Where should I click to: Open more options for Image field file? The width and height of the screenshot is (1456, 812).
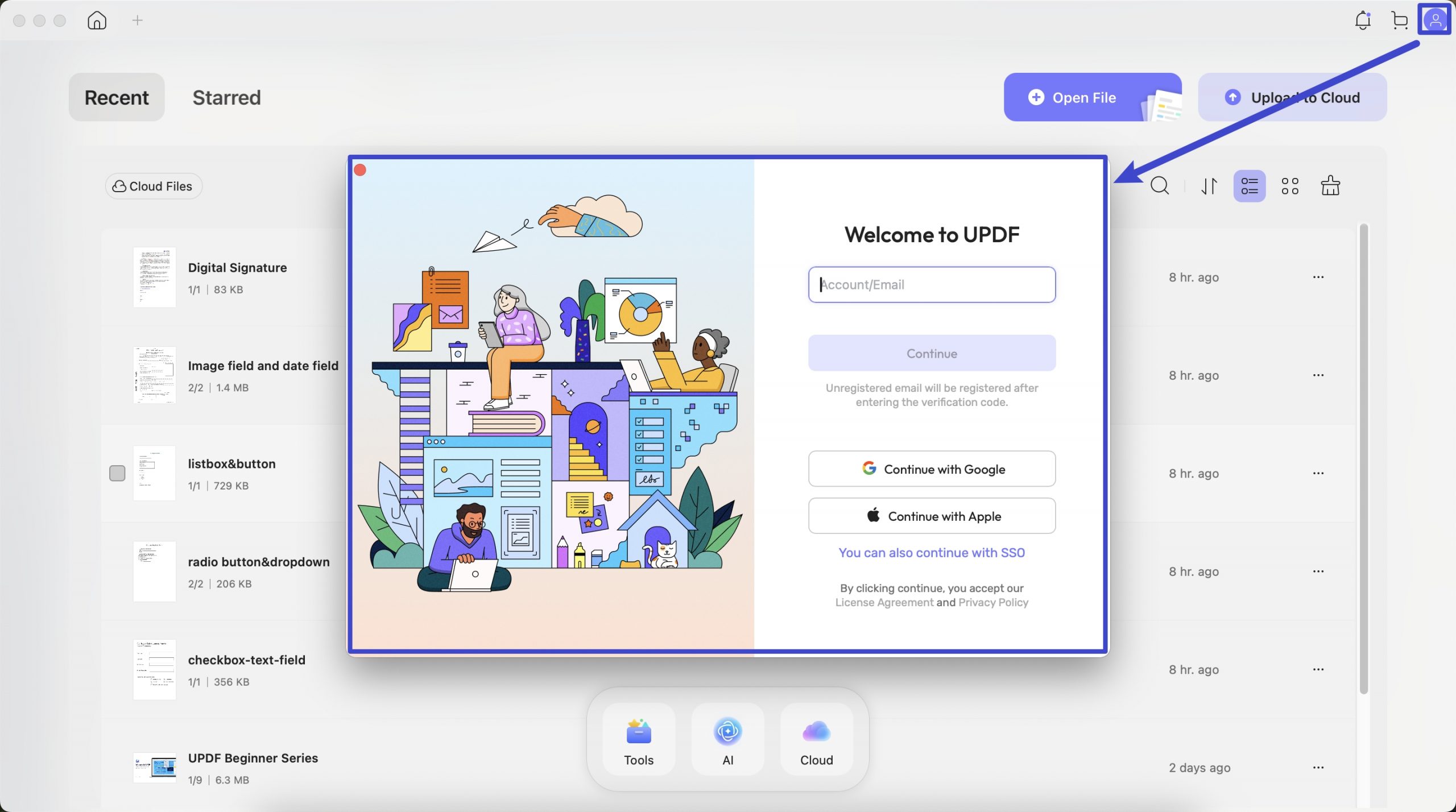coord(1318,375)
